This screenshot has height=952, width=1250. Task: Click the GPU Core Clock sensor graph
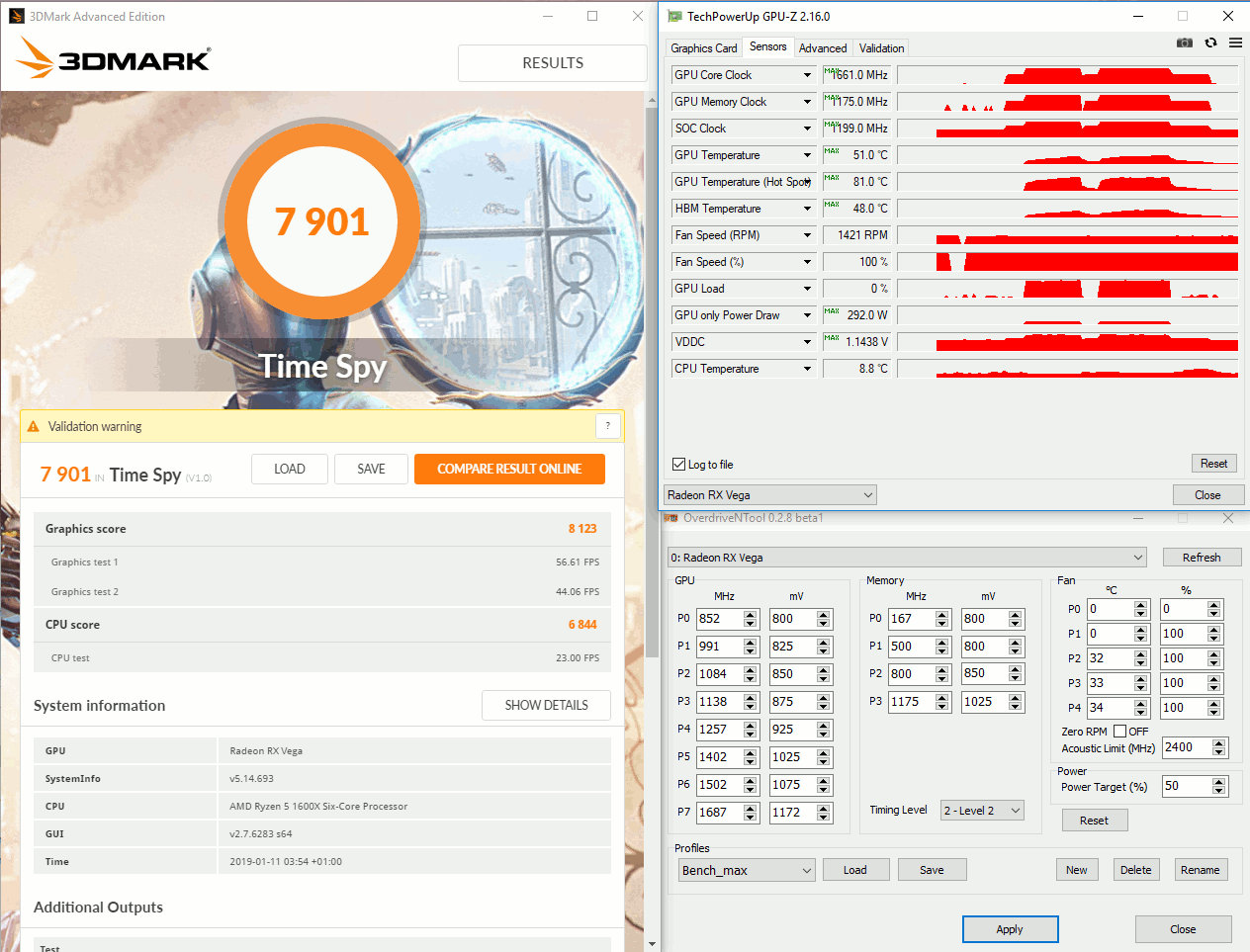pos(1068,75)
